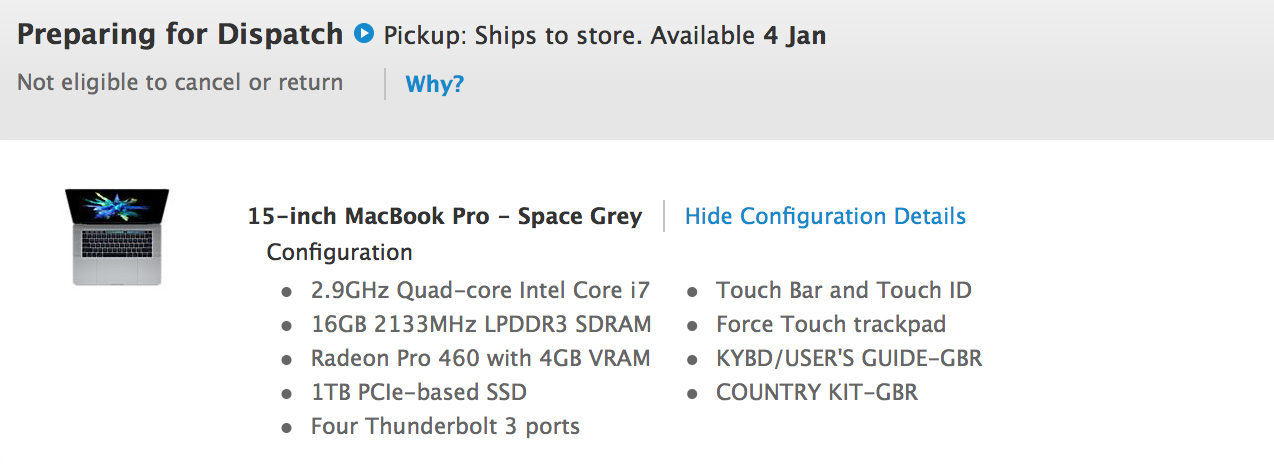1274x464 pixels.
Task: Click the 15-inch MacBook Pro - Space Grey title
Action: [445, 216]
